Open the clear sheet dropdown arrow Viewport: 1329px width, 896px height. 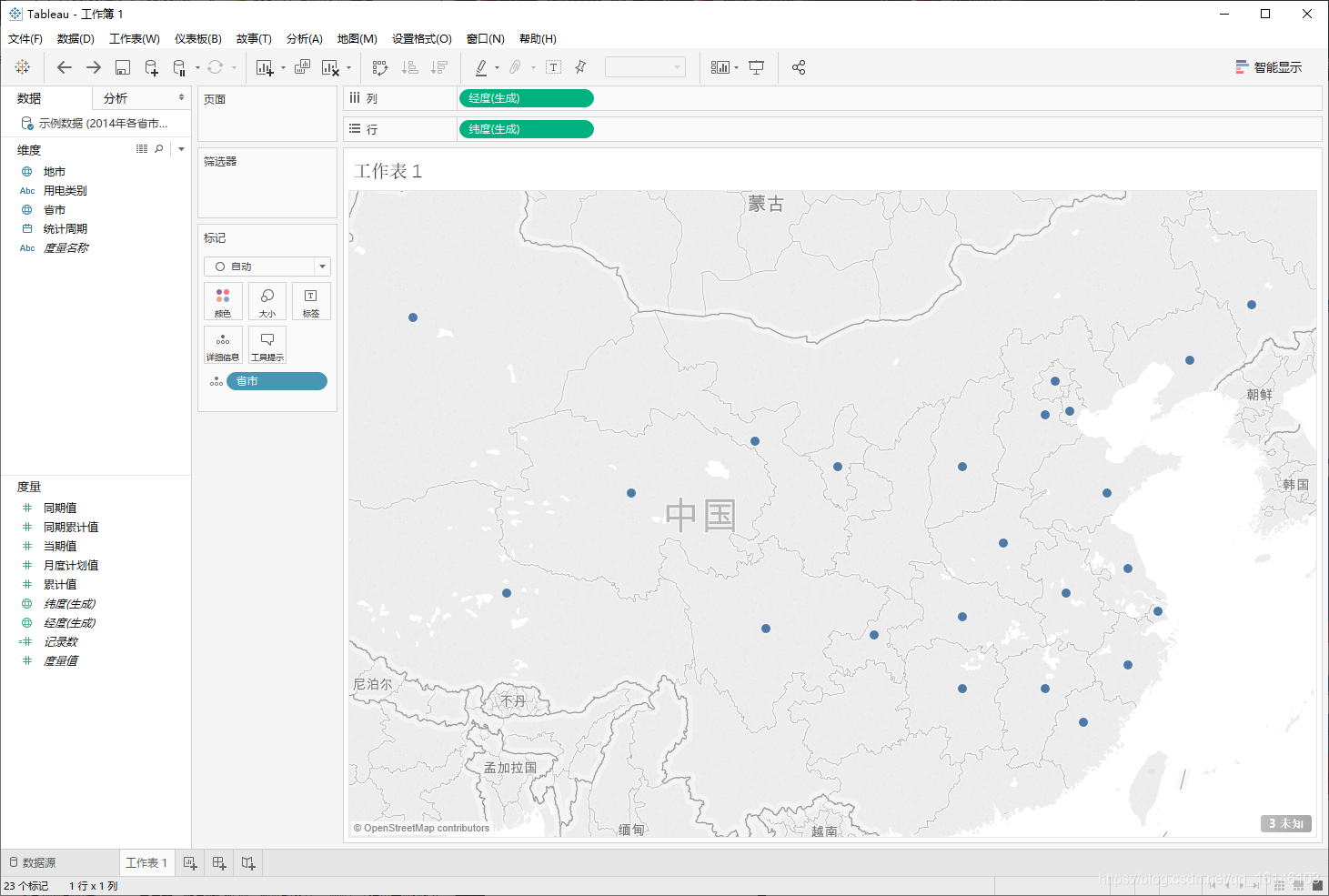(348, 67)
